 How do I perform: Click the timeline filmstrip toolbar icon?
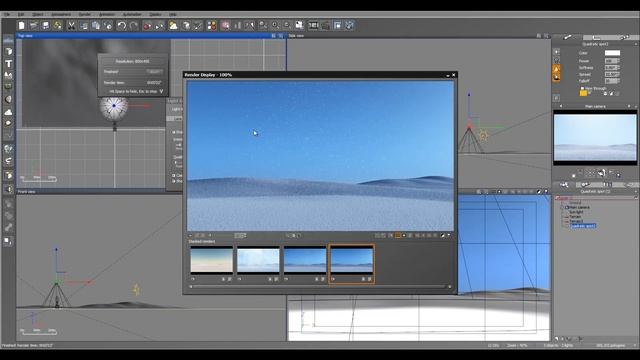(313, 26)
